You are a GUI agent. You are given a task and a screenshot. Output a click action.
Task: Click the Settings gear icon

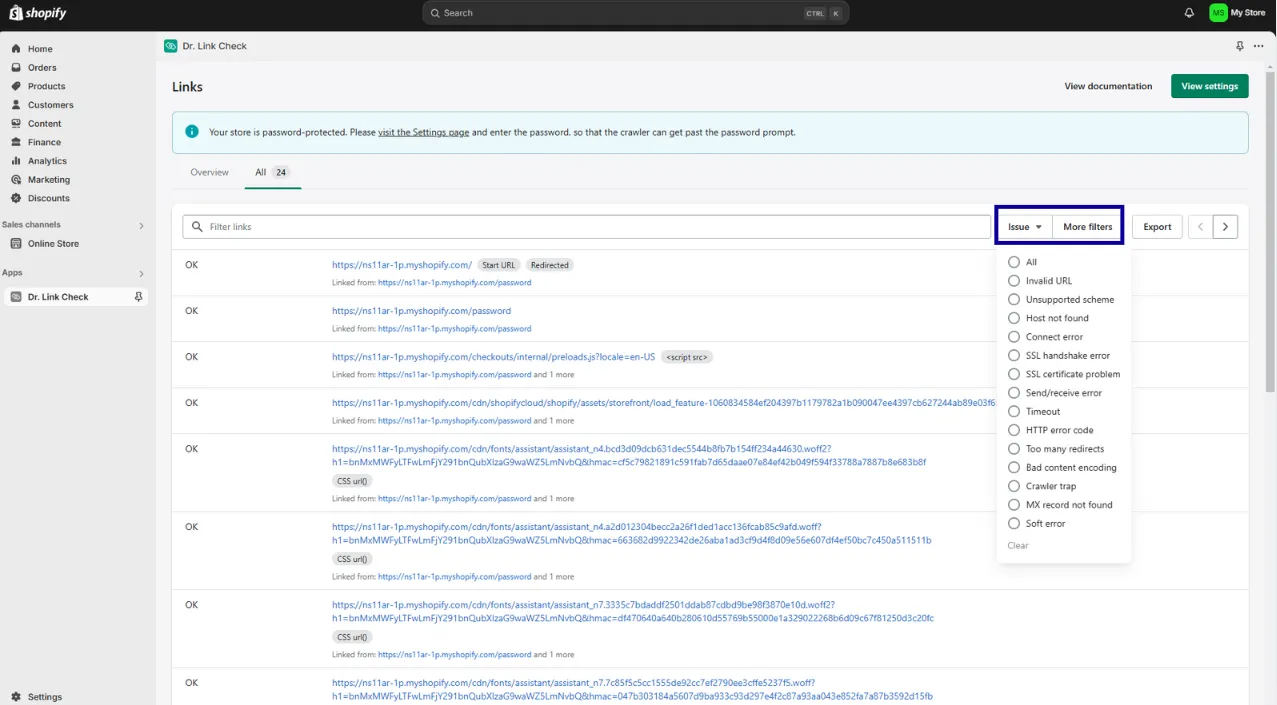pyautogui.click(x=16, y=697)
